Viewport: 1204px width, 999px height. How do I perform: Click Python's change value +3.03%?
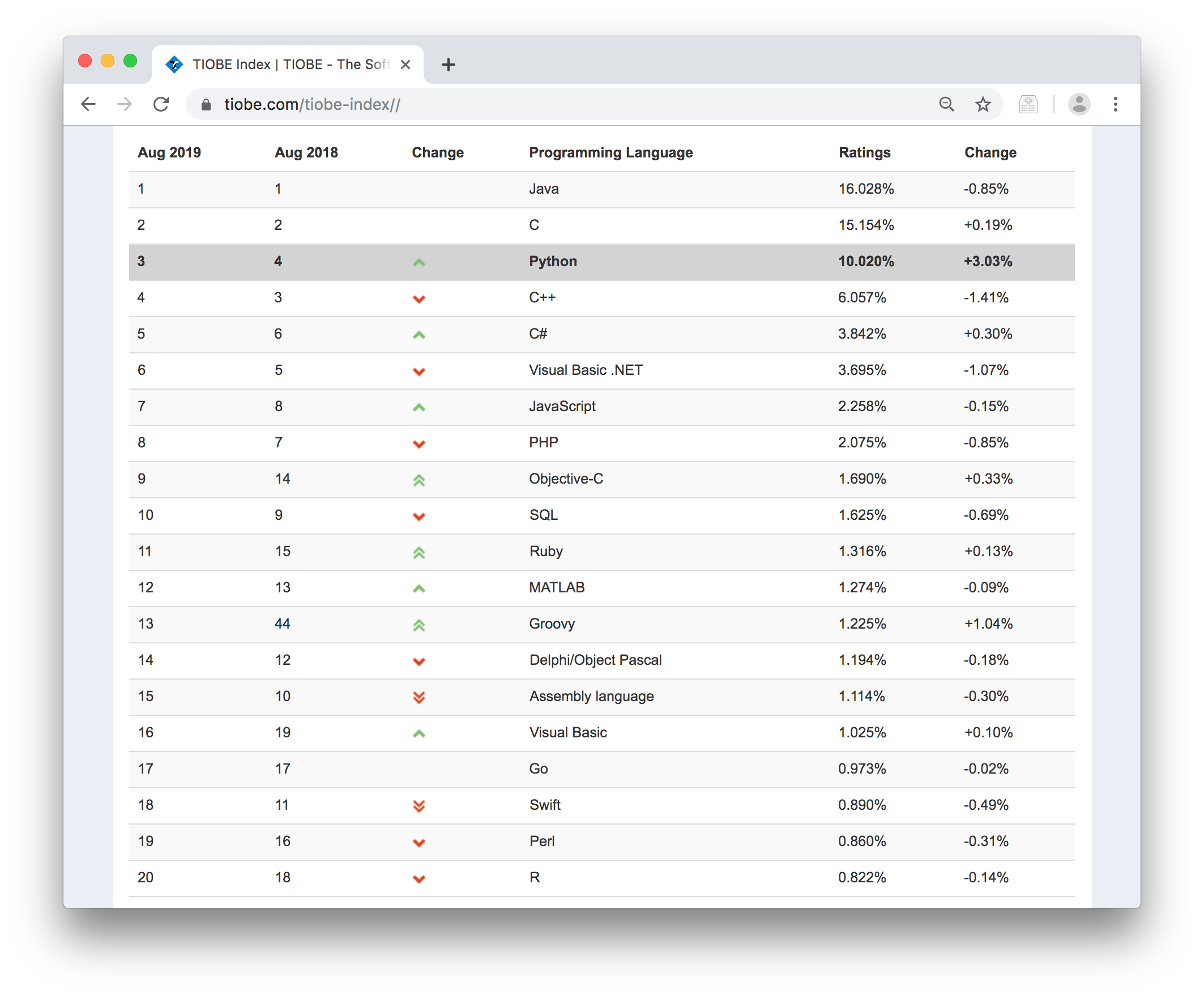[988, 261]
